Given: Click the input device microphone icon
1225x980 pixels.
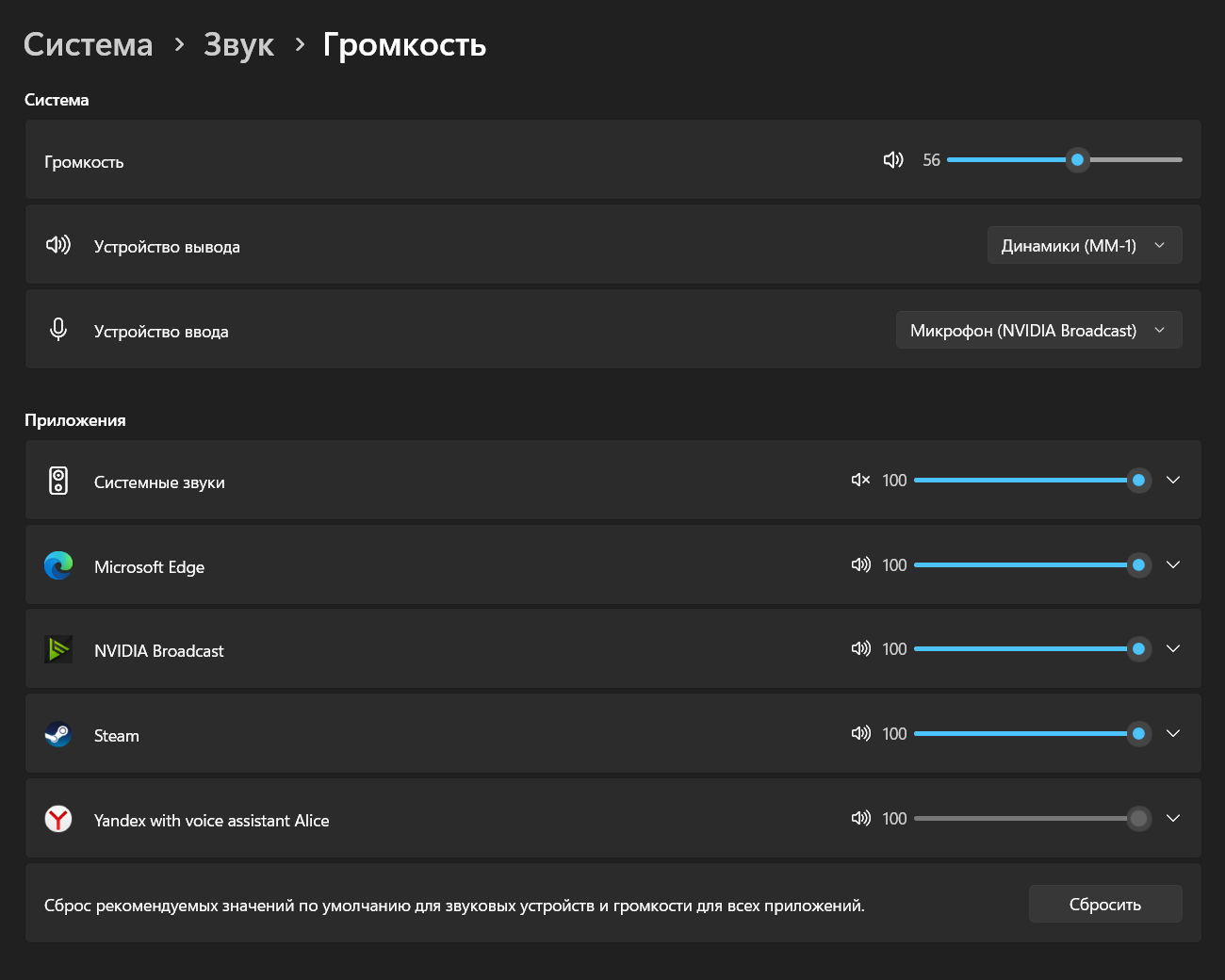Looking at the screenshot, I should tap(58, 330).
